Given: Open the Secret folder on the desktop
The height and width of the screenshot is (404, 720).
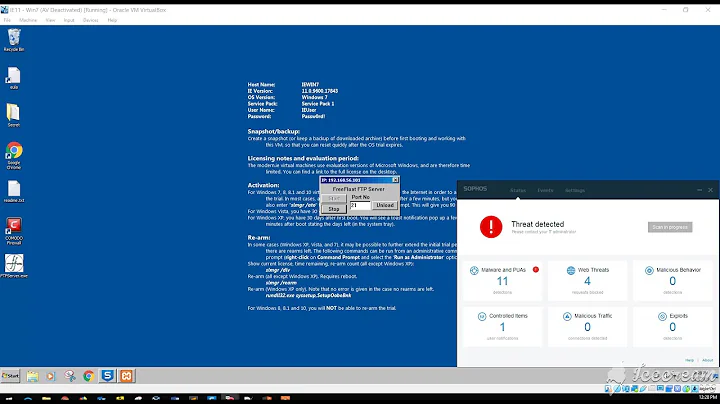Looking at the screenshot, I should point(14,115).
